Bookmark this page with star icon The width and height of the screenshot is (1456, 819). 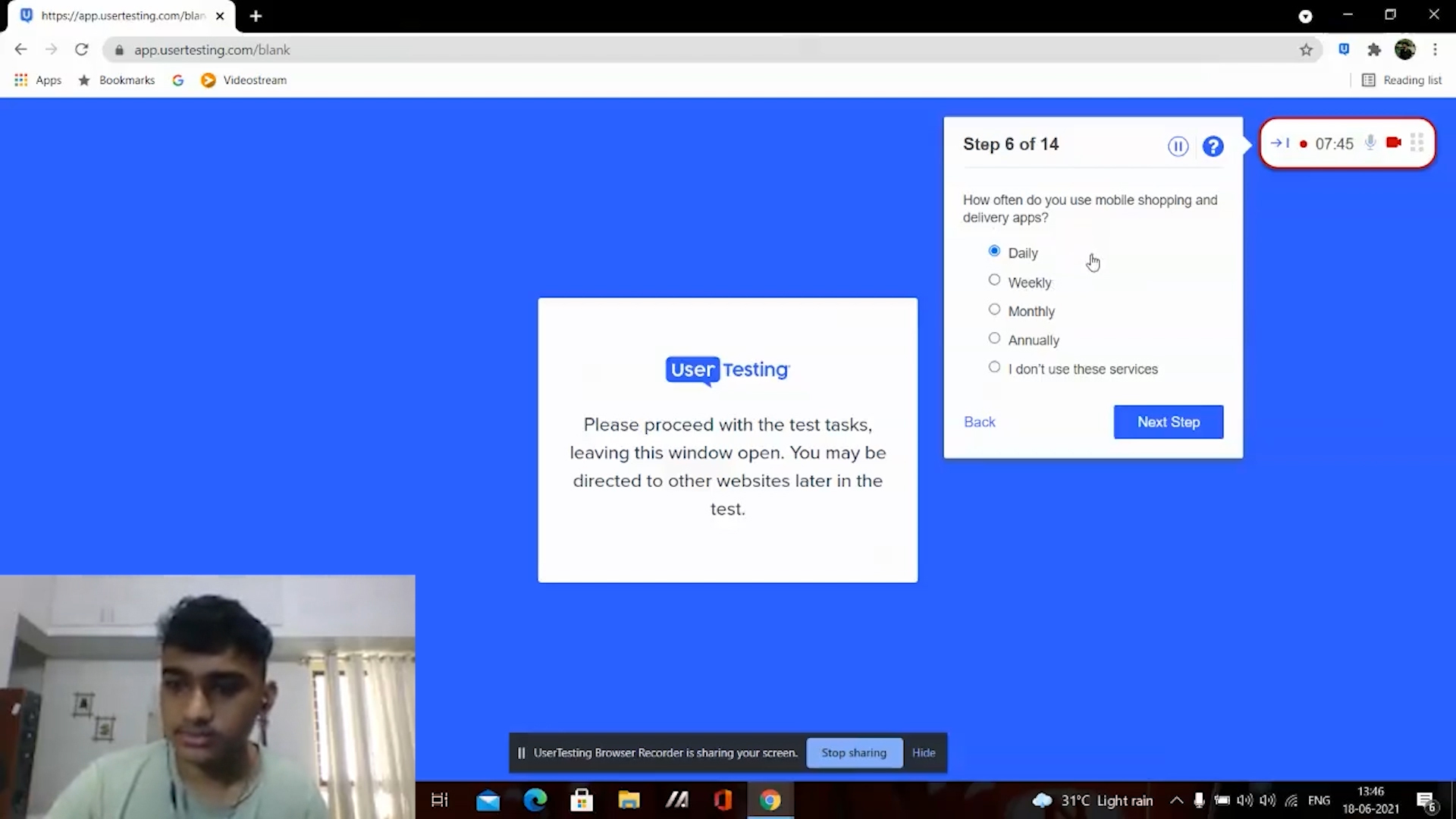point(1306,50)
